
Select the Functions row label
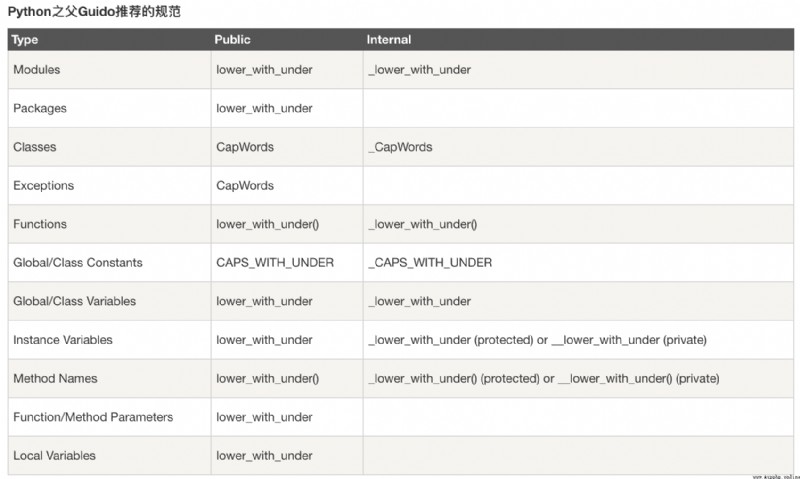point(40,224)
